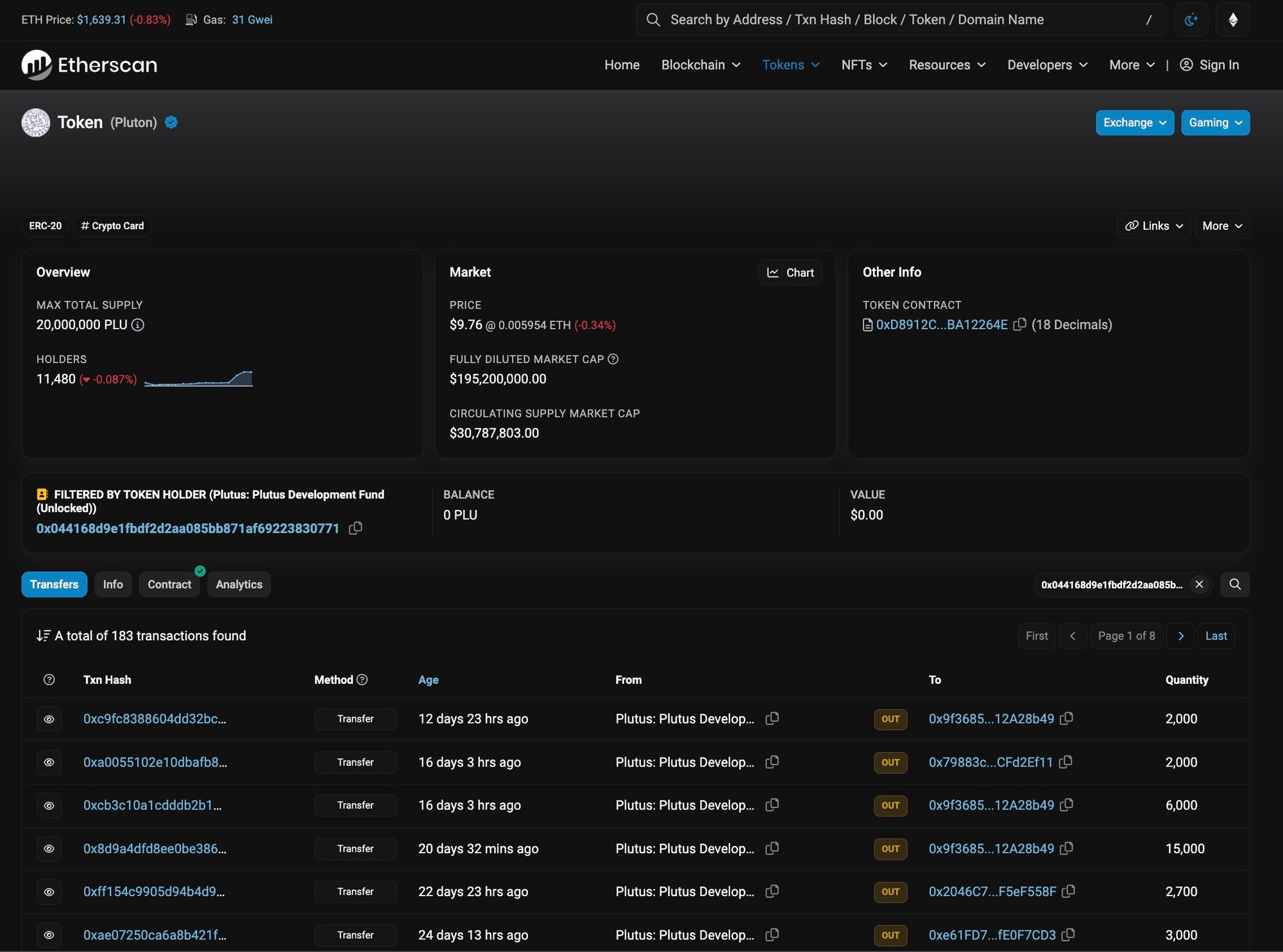Open token contract 0xD8912C...BA12264E link
Viewport: 1283px width, 952px height.
pyautogui.click(x=942, y=325)
